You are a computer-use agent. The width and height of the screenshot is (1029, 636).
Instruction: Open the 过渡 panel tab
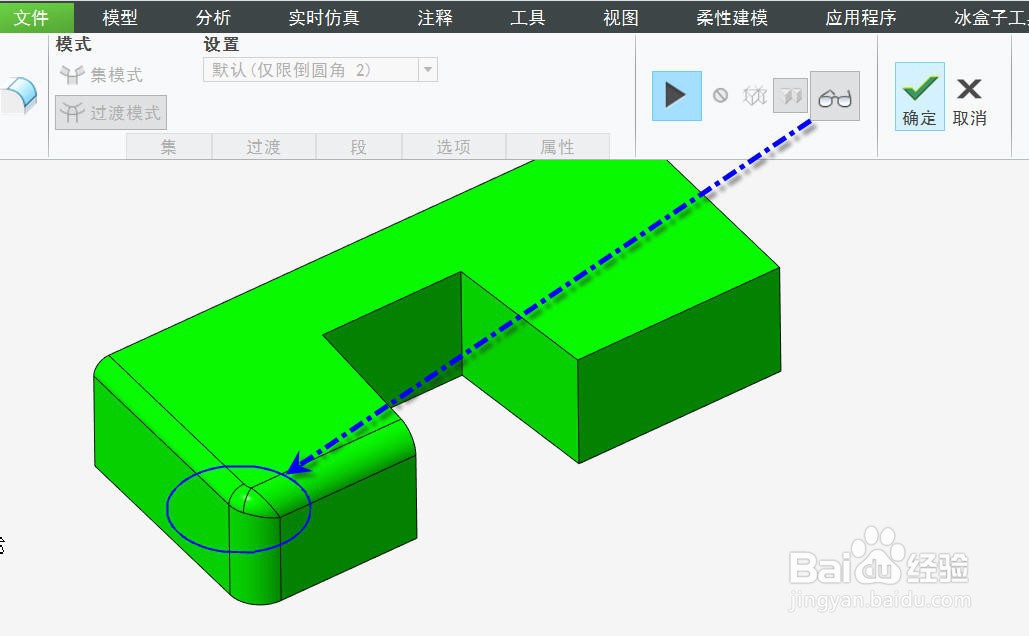[x=263, y=147]
